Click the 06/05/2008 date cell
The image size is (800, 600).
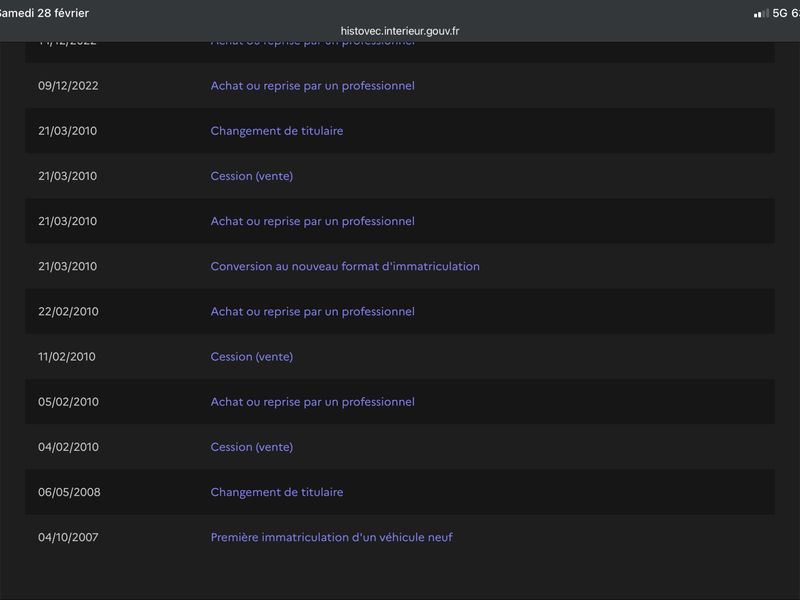pos(69,492)
